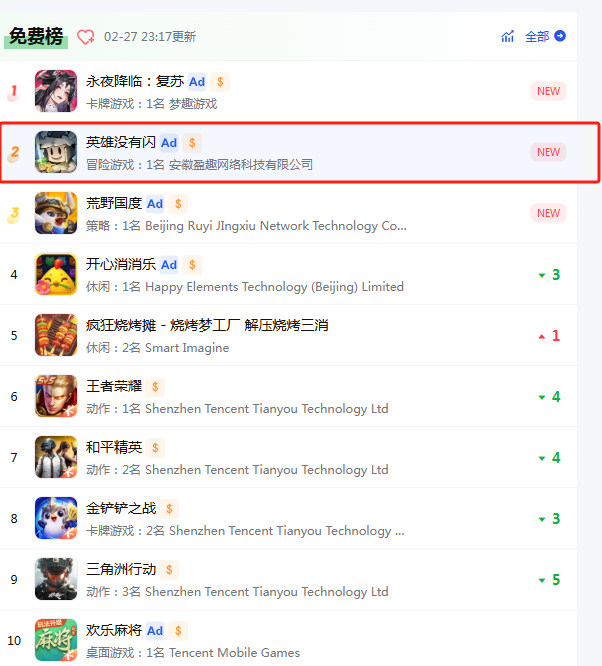Click the heart favorite icon beside 免费榜
602x666 pixels.
pyautogui.click(x=86, y=37)
